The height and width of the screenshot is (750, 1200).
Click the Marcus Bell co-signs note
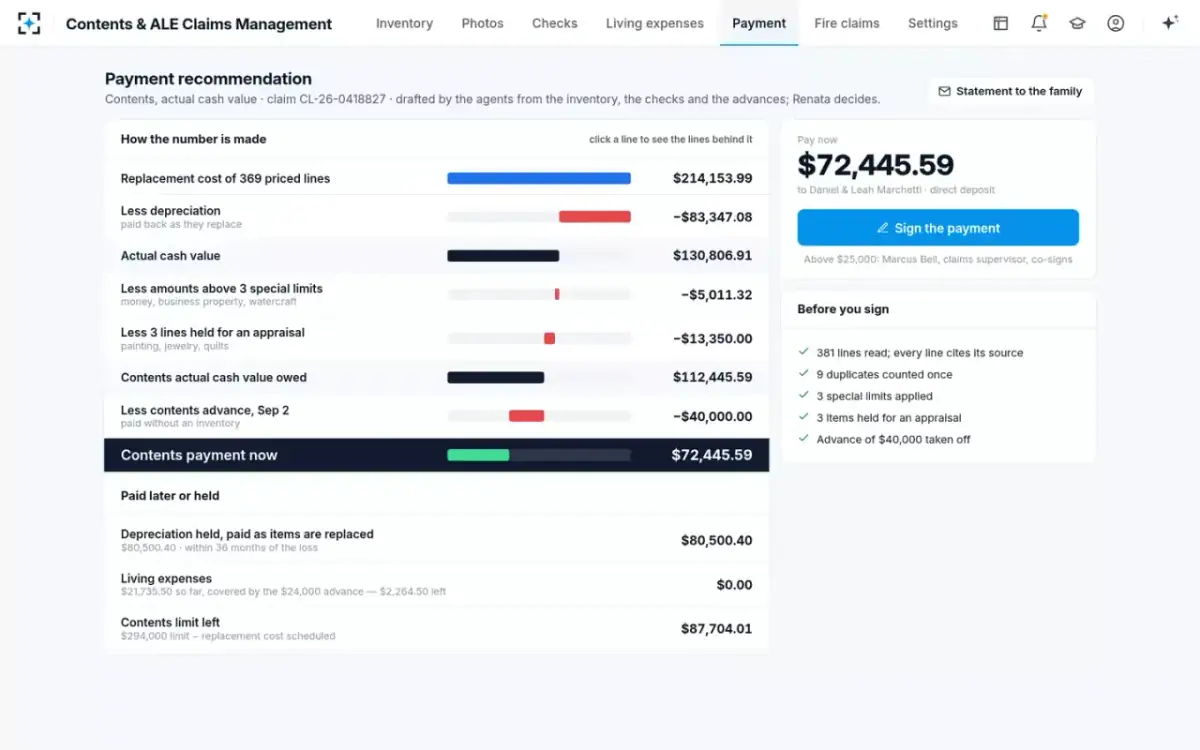(x=938, y=260)
